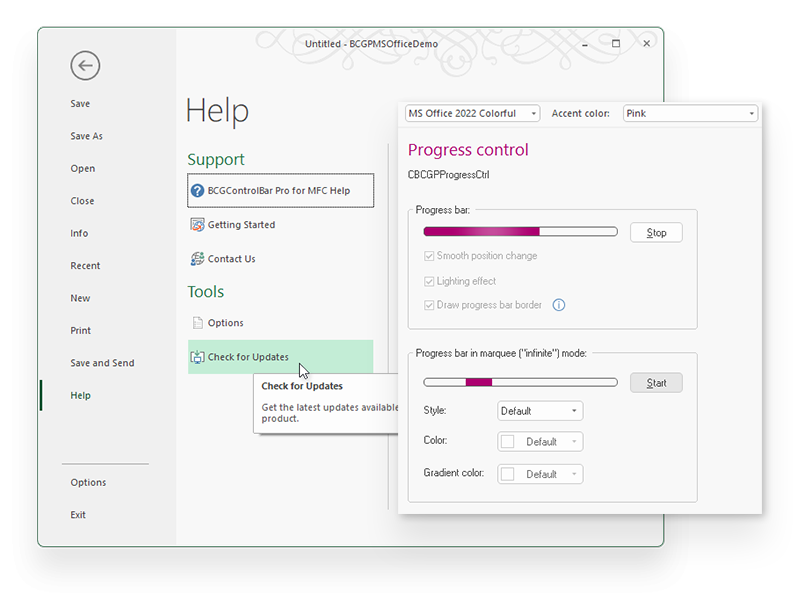Click the pink progress bar
The height and width of the screenshot is (600, 800).
click(520, 232)
